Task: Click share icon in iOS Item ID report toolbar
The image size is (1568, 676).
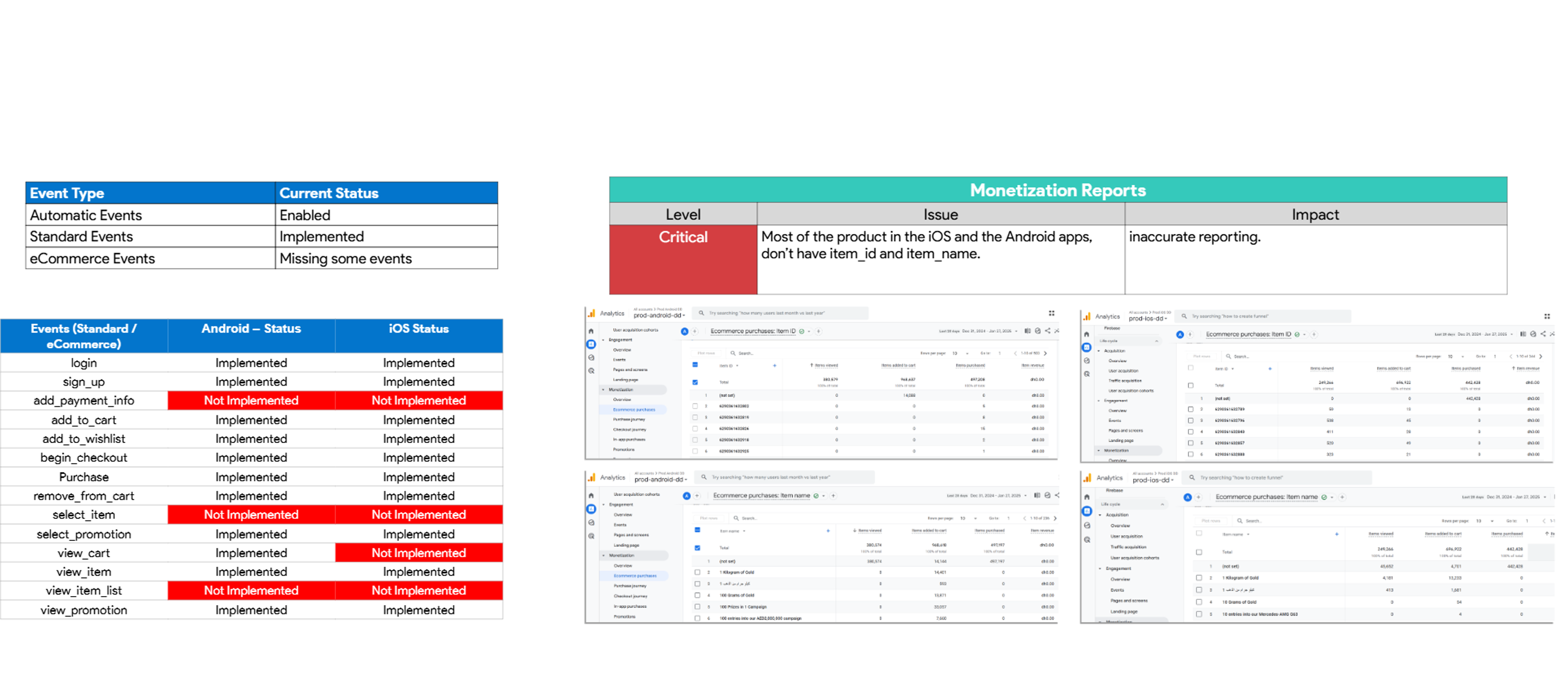Action: 1543,334
